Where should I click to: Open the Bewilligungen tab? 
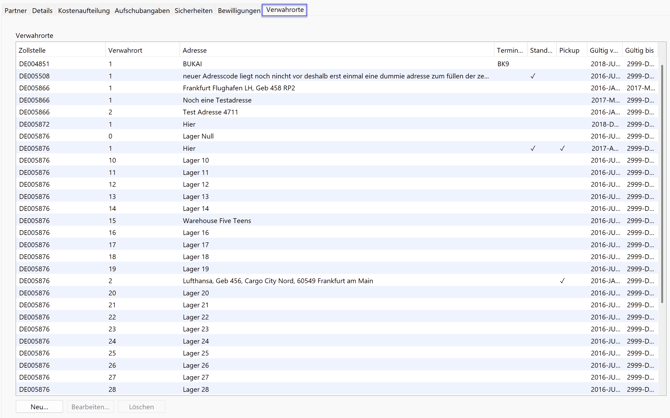pyautogui.click(x=239, y=11)
